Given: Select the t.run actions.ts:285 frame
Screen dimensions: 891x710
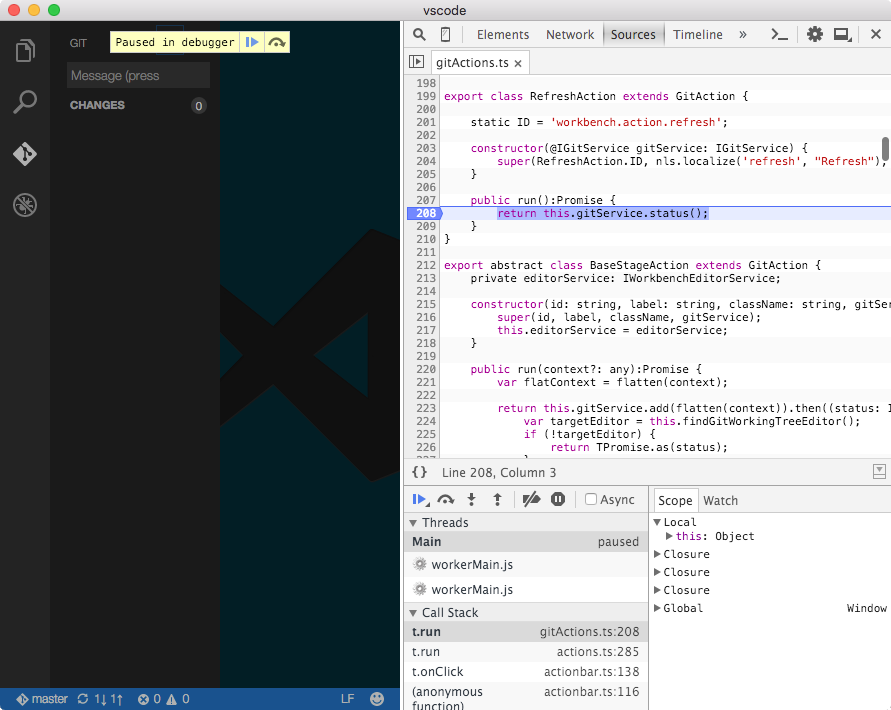Looking at the screenshot, I should (x=526, y=651).
